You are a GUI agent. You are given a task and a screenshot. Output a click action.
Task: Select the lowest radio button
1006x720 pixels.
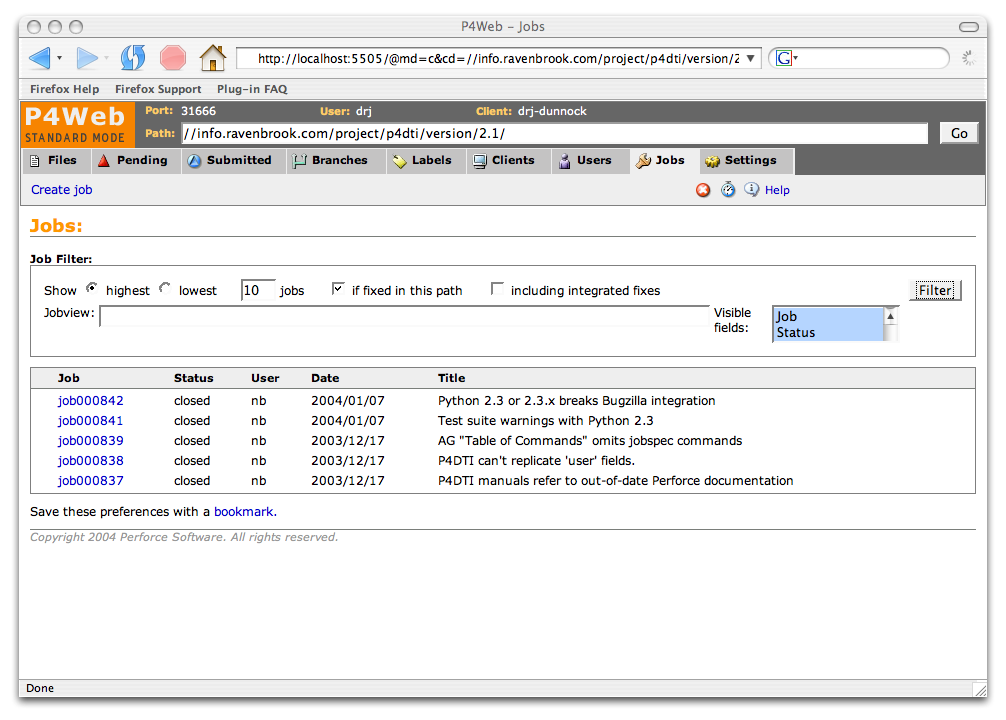163,289
